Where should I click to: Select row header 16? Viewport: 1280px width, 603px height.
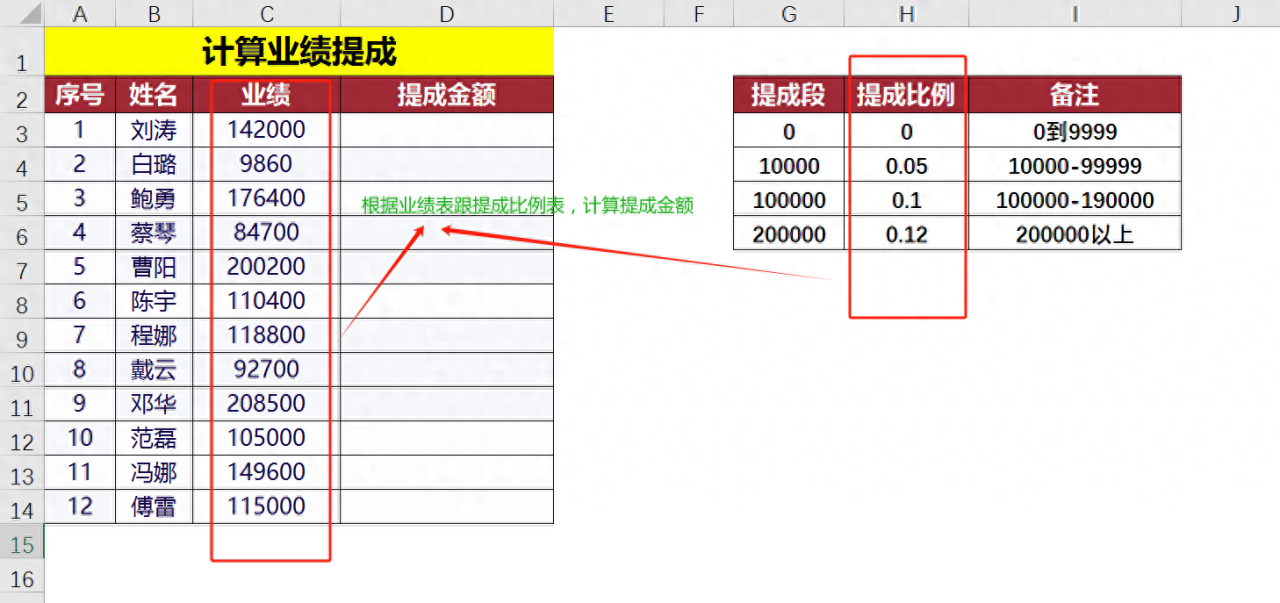click(x=22, y=576)
